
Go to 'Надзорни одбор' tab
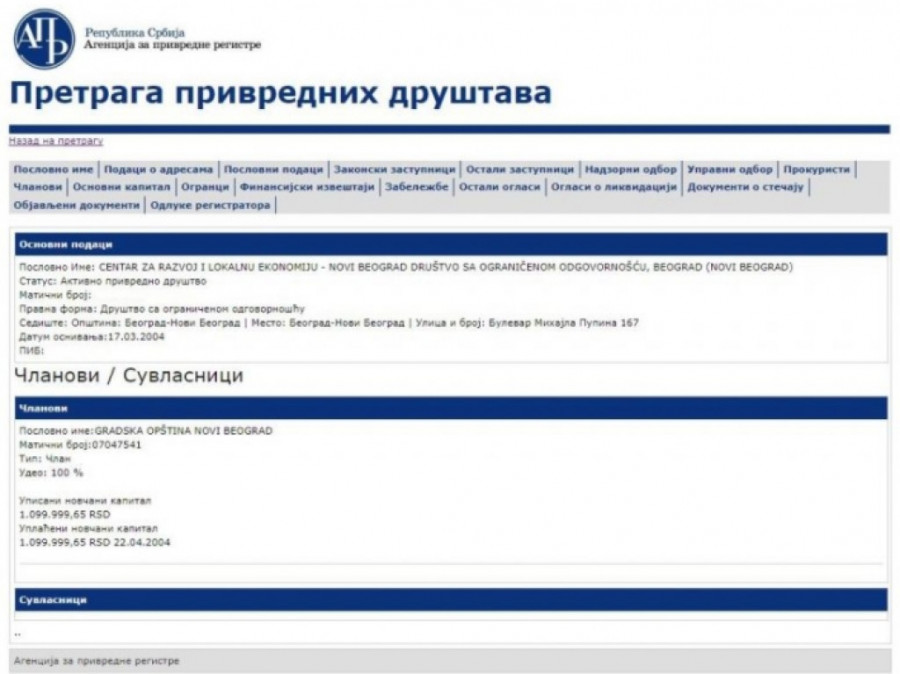631,169
